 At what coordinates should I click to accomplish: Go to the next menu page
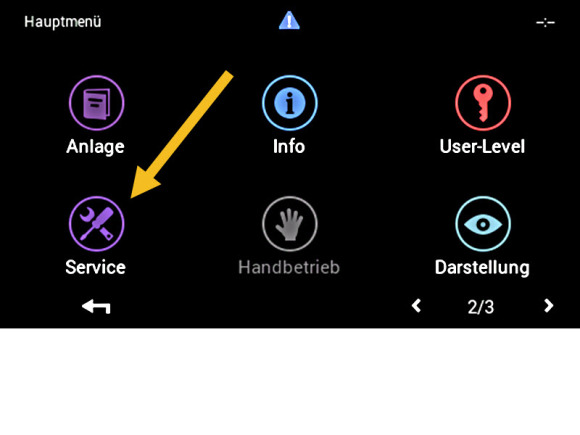(549, 306)
